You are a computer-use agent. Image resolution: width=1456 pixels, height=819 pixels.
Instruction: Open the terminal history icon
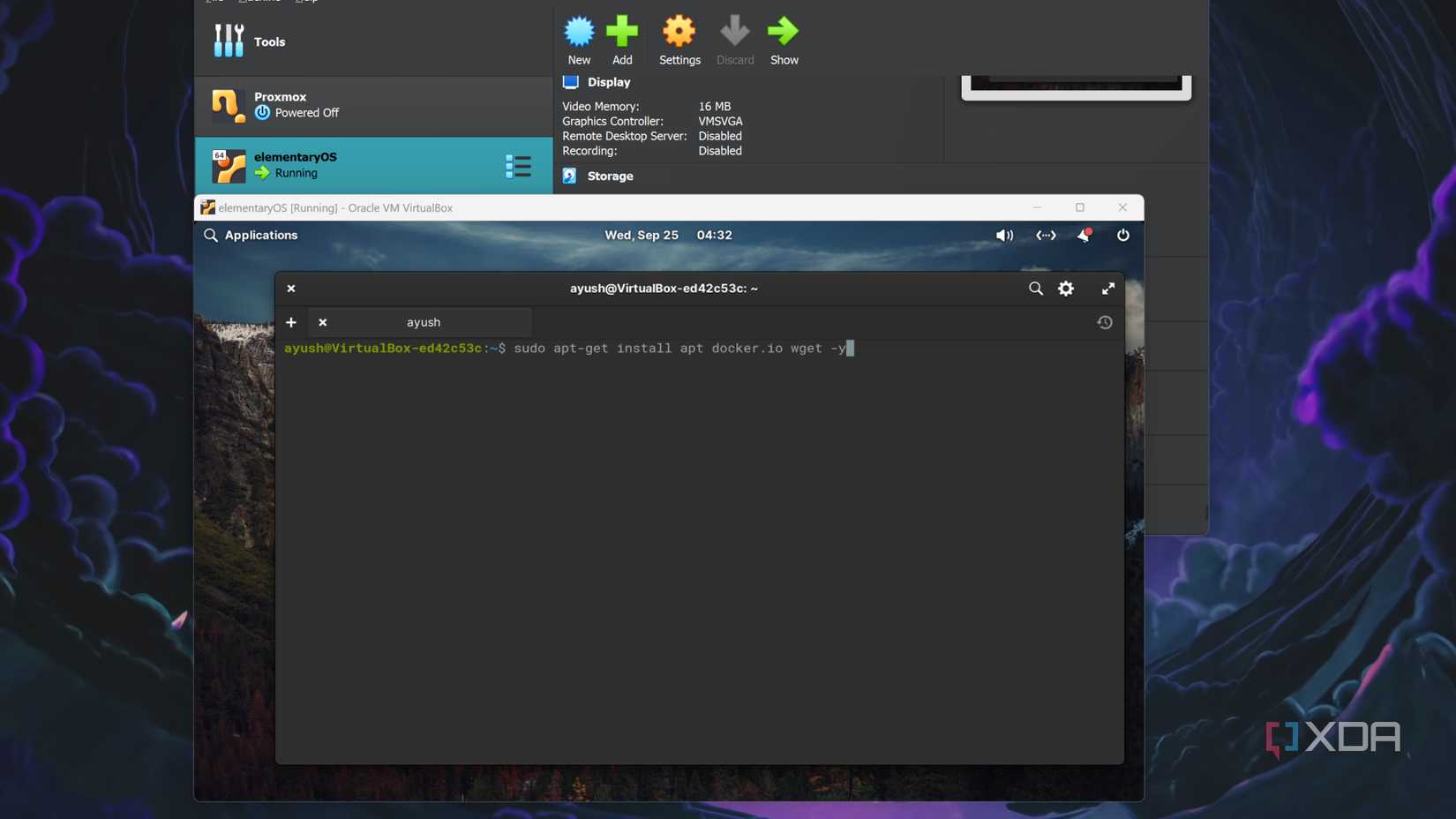pyautogui.click(x=1104, y=322)
